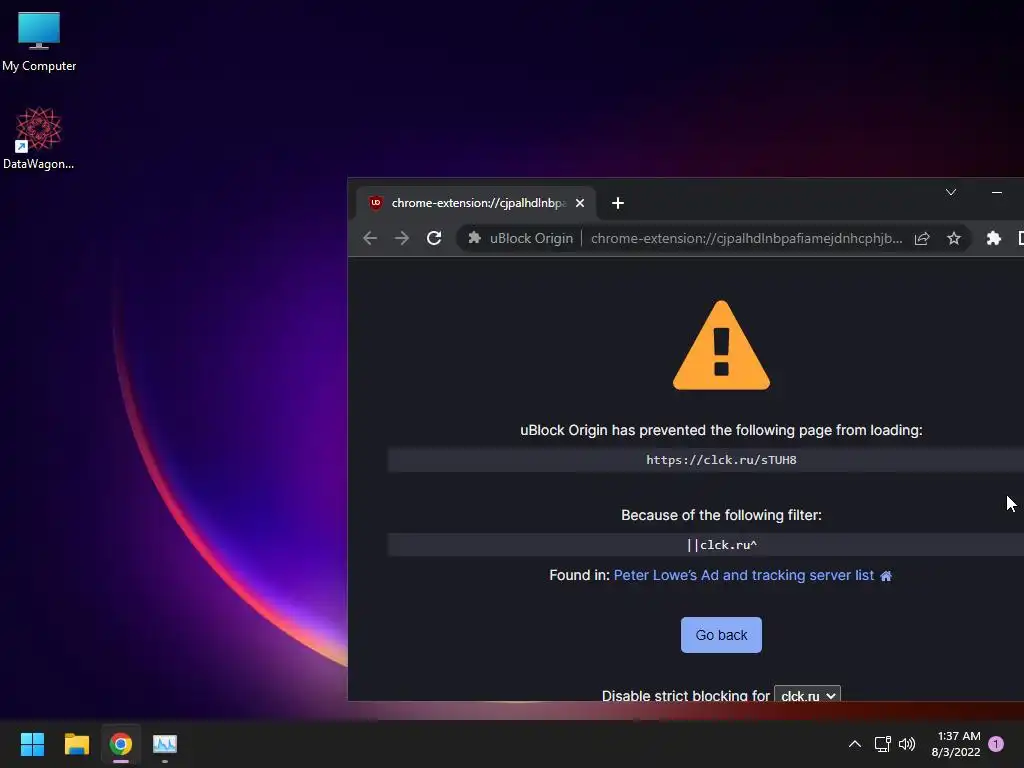1024x768 pixels.
Task: Open the clck.ru strict blocking dropdown
Action: (807, 694)
